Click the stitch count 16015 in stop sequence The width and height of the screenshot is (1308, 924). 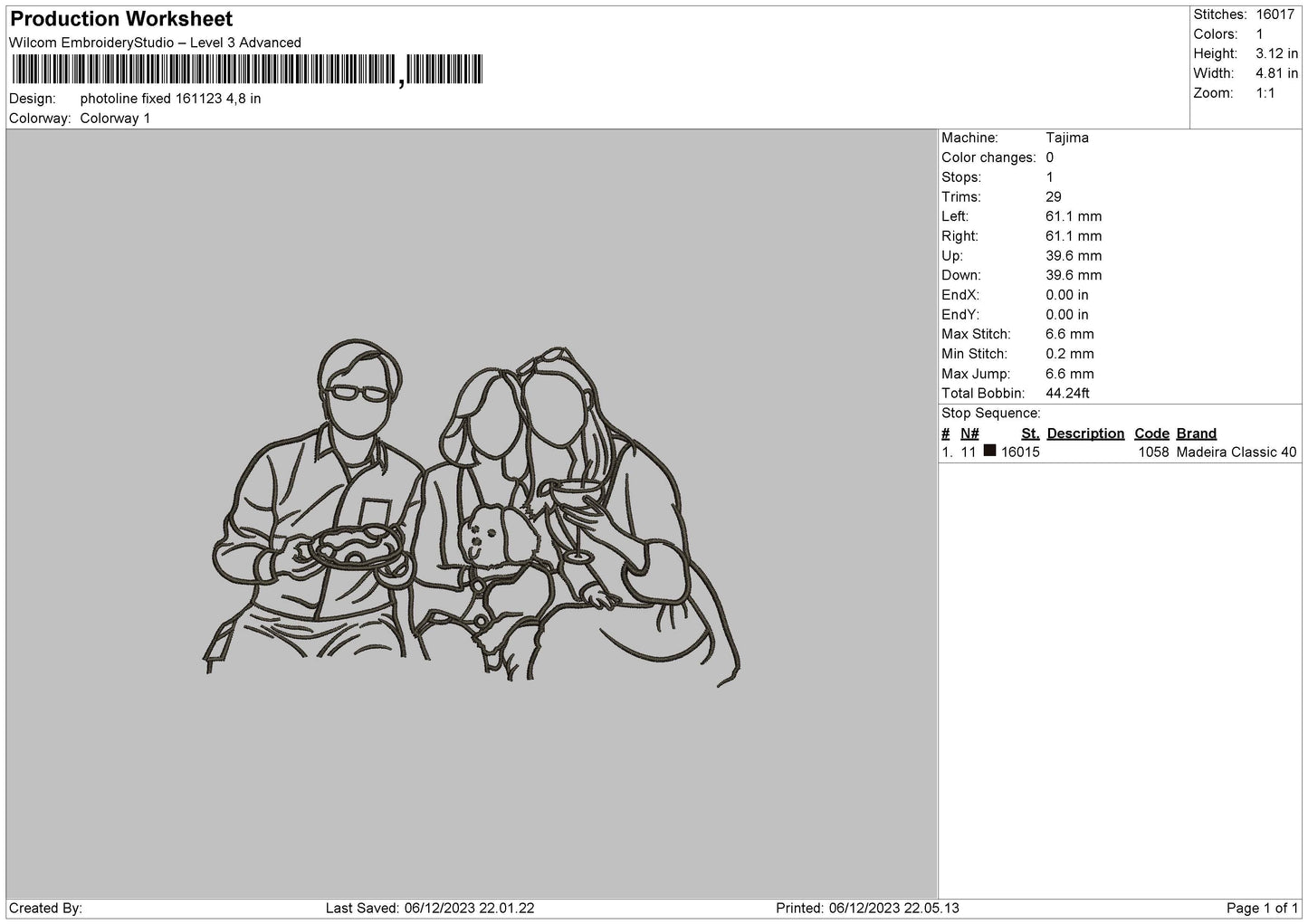click(x=1020, y=452)
